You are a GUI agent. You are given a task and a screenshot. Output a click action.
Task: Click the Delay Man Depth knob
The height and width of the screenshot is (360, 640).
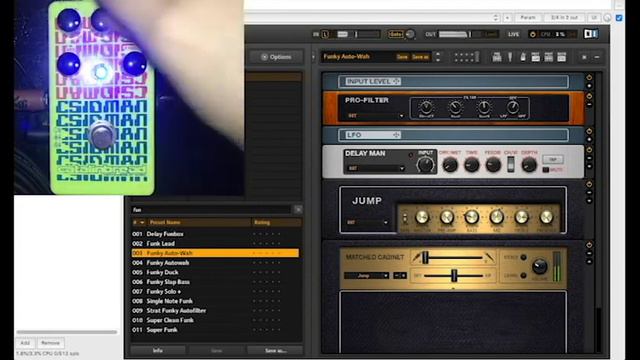coord(529,165)
